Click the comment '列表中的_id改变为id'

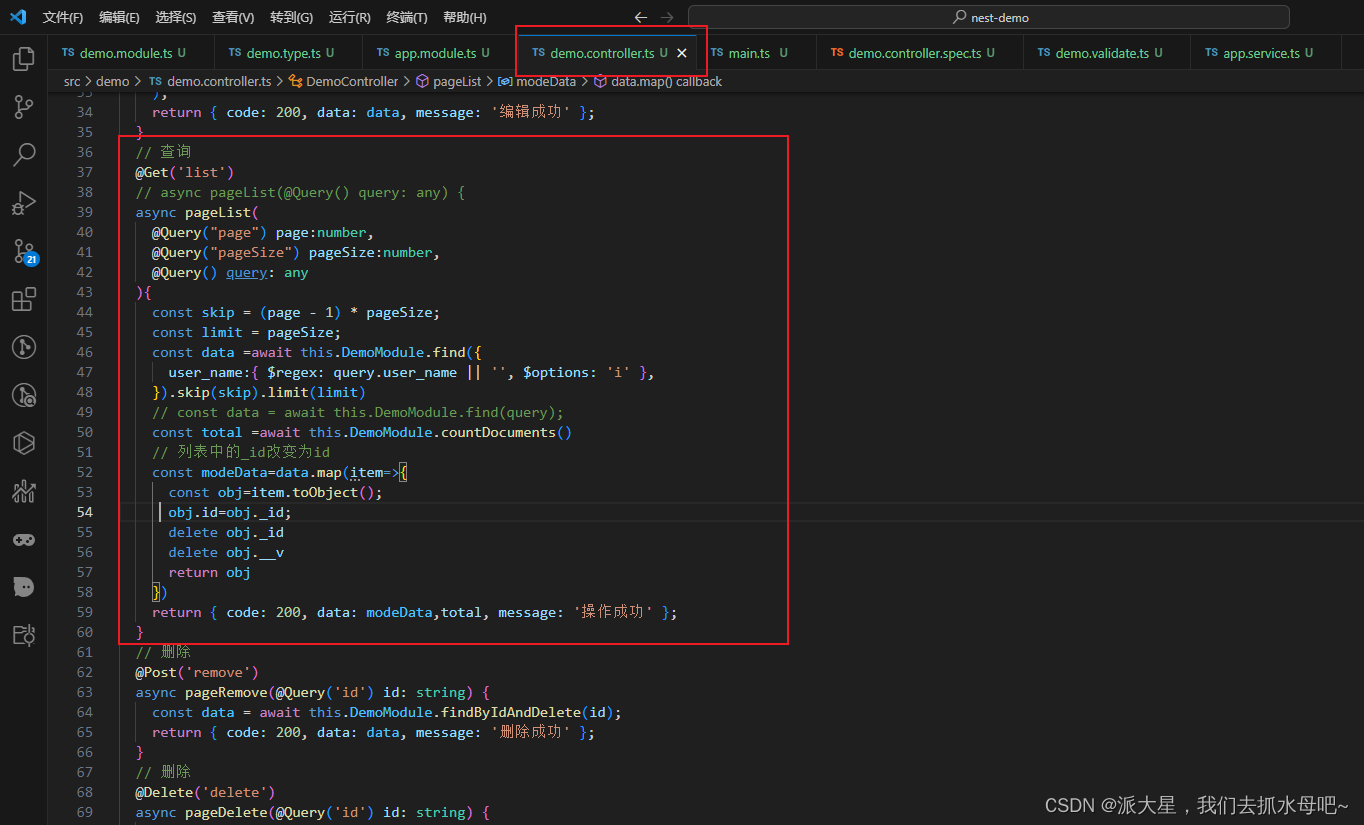click(x=241, y=452)
